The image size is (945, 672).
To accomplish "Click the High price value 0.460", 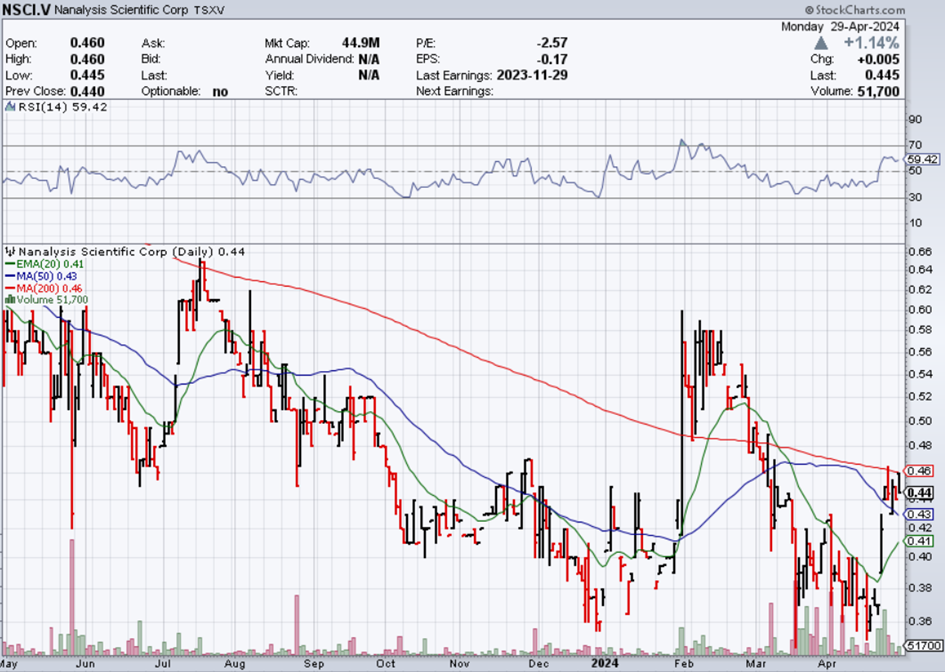I will pos(87,59).
